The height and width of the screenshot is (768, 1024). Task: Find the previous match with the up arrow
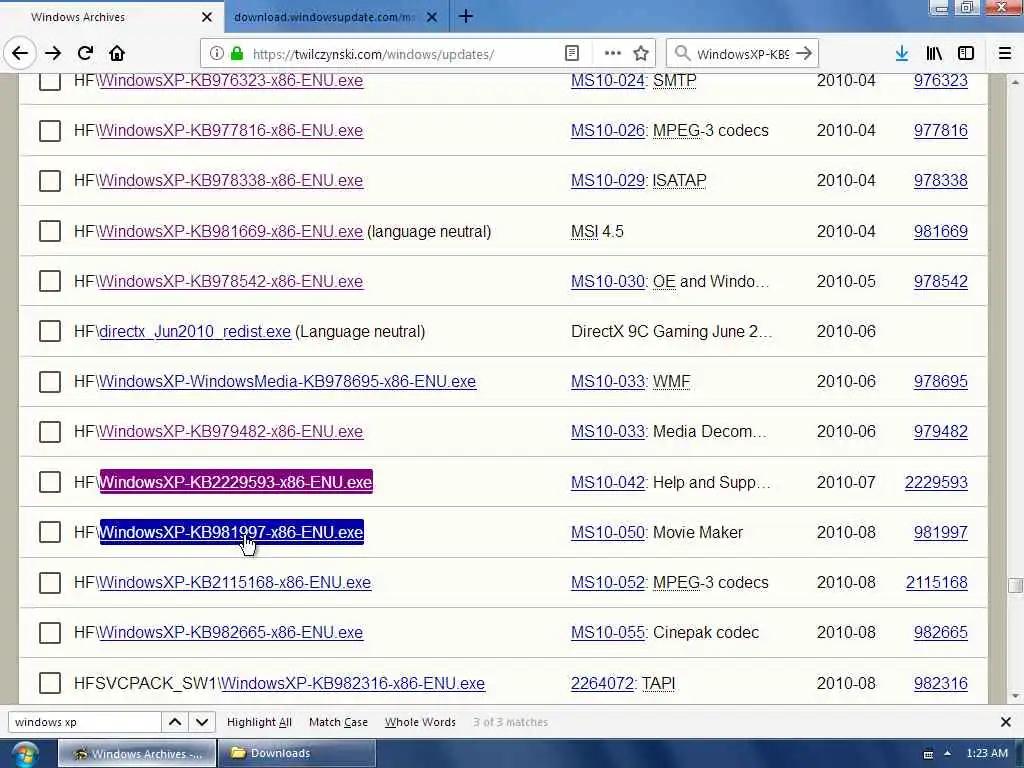click(x=175, y=722)
